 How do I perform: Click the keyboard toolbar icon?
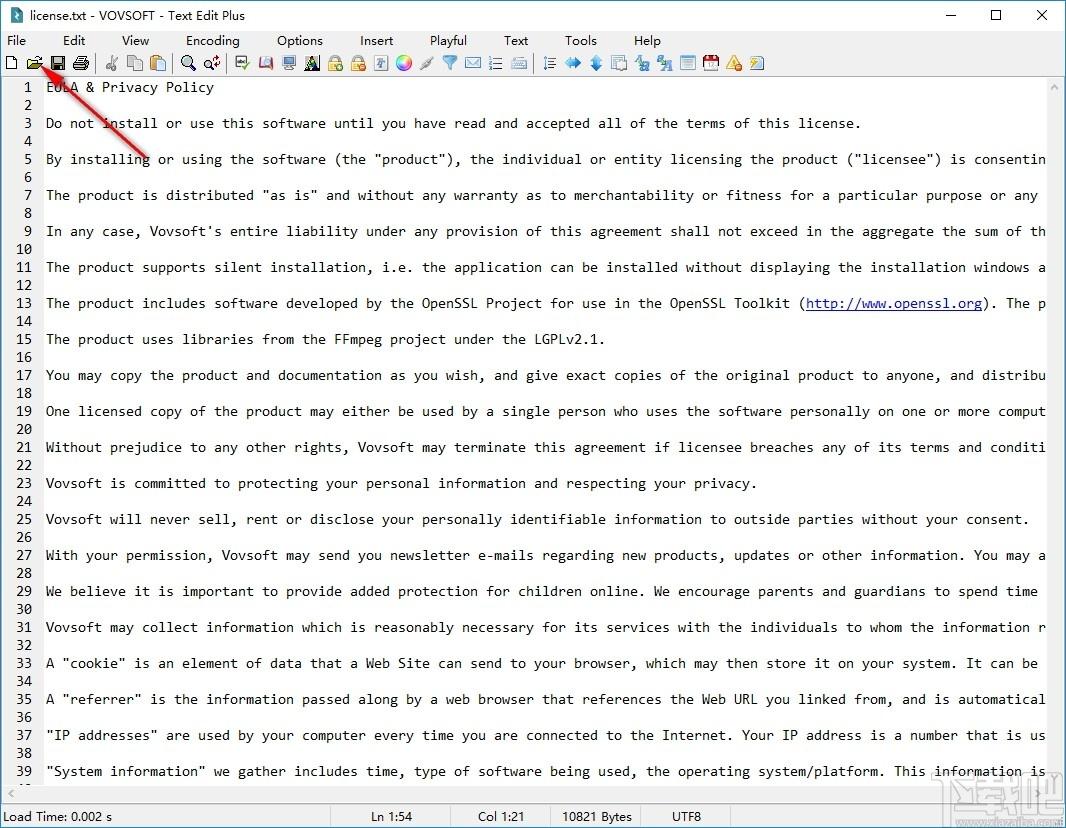[x=519, y=63]
